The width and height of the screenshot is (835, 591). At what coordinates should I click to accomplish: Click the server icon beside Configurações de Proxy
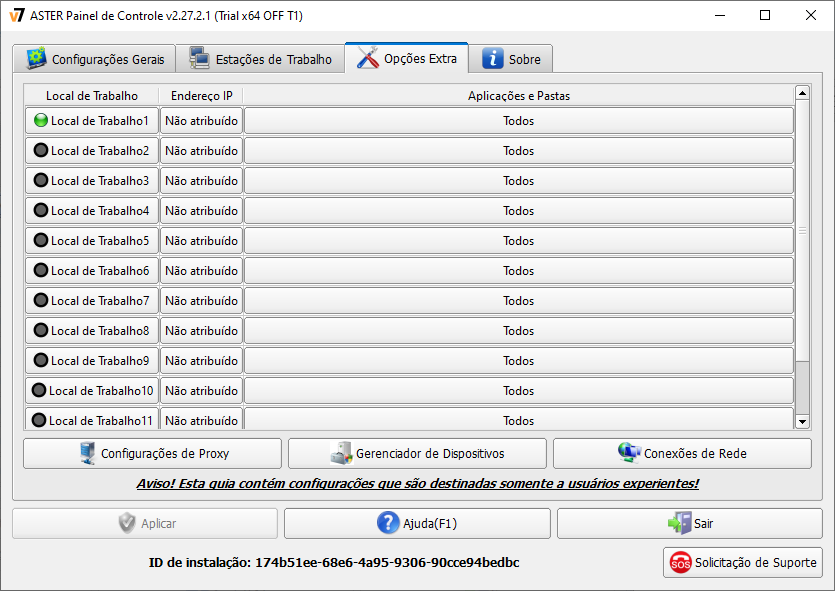pyautogui.click(x=87, y=453)
